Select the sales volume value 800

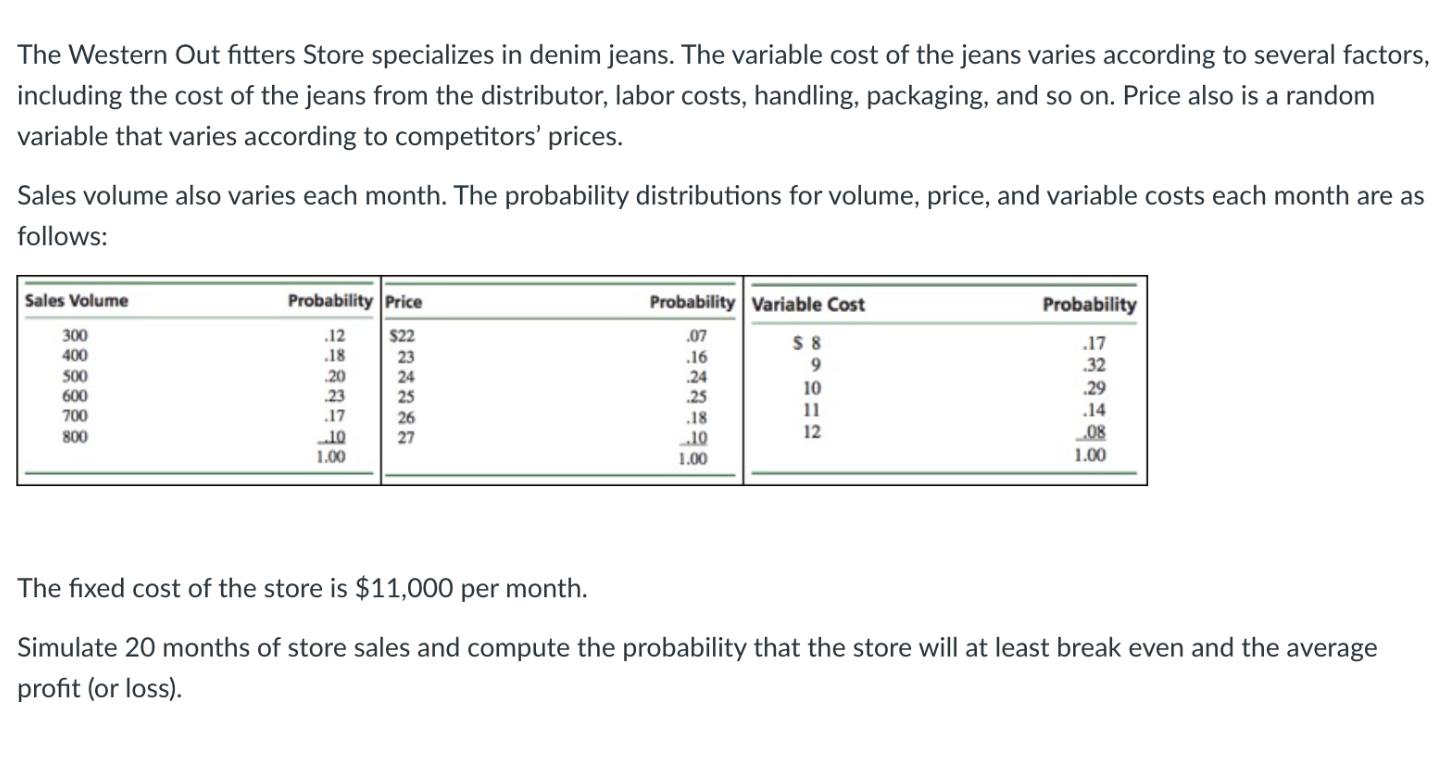pyautogui.click(x=75, y=436)
